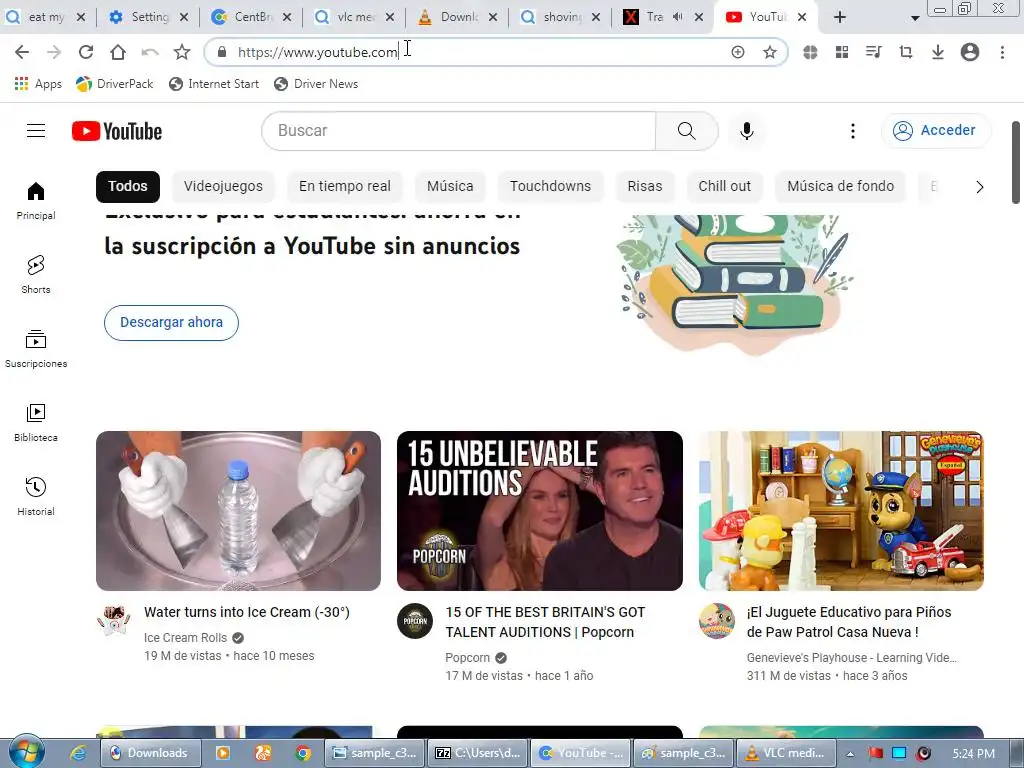Select the Risas filter chip
The image size is (1024, 768).
645,186
